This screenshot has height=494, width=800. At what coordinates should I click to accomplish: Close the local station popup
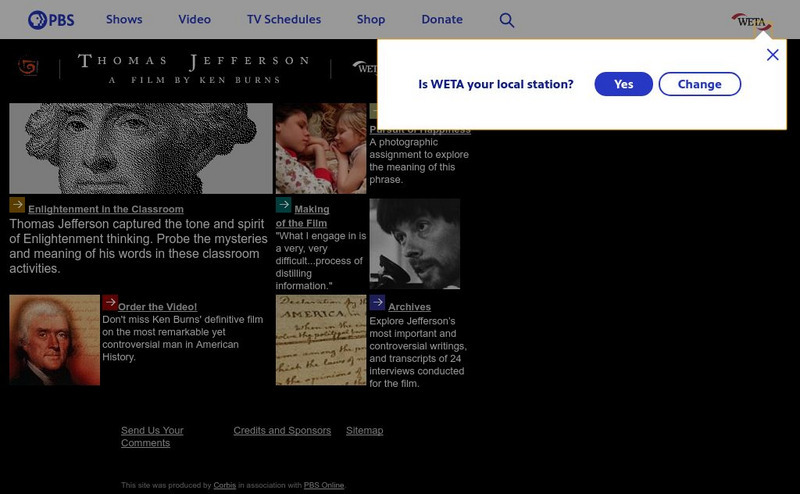[x=772, y=55]
